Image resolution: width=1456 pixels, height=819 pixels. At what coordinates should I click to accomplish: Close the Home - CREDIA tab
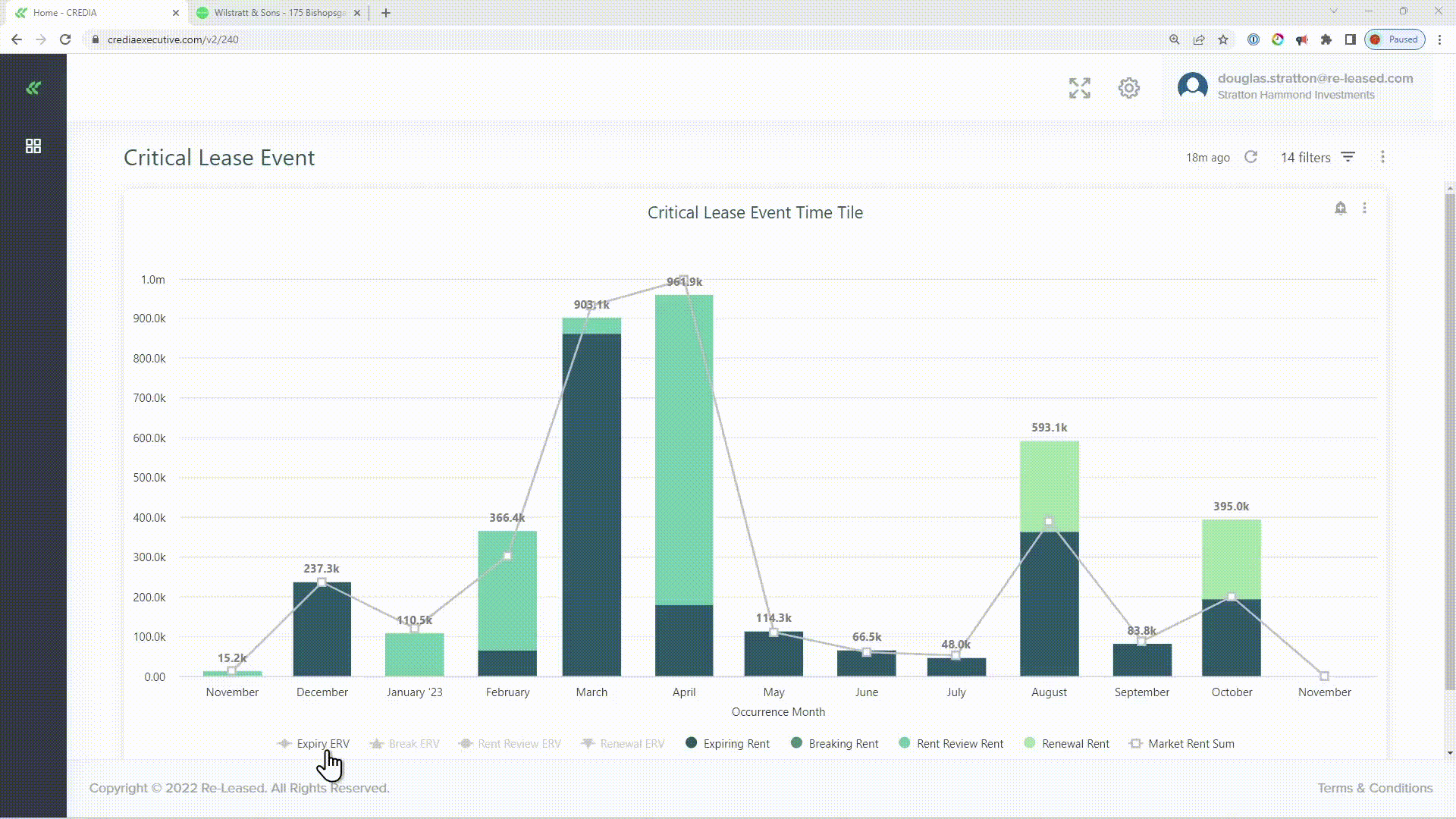(175, 13)
